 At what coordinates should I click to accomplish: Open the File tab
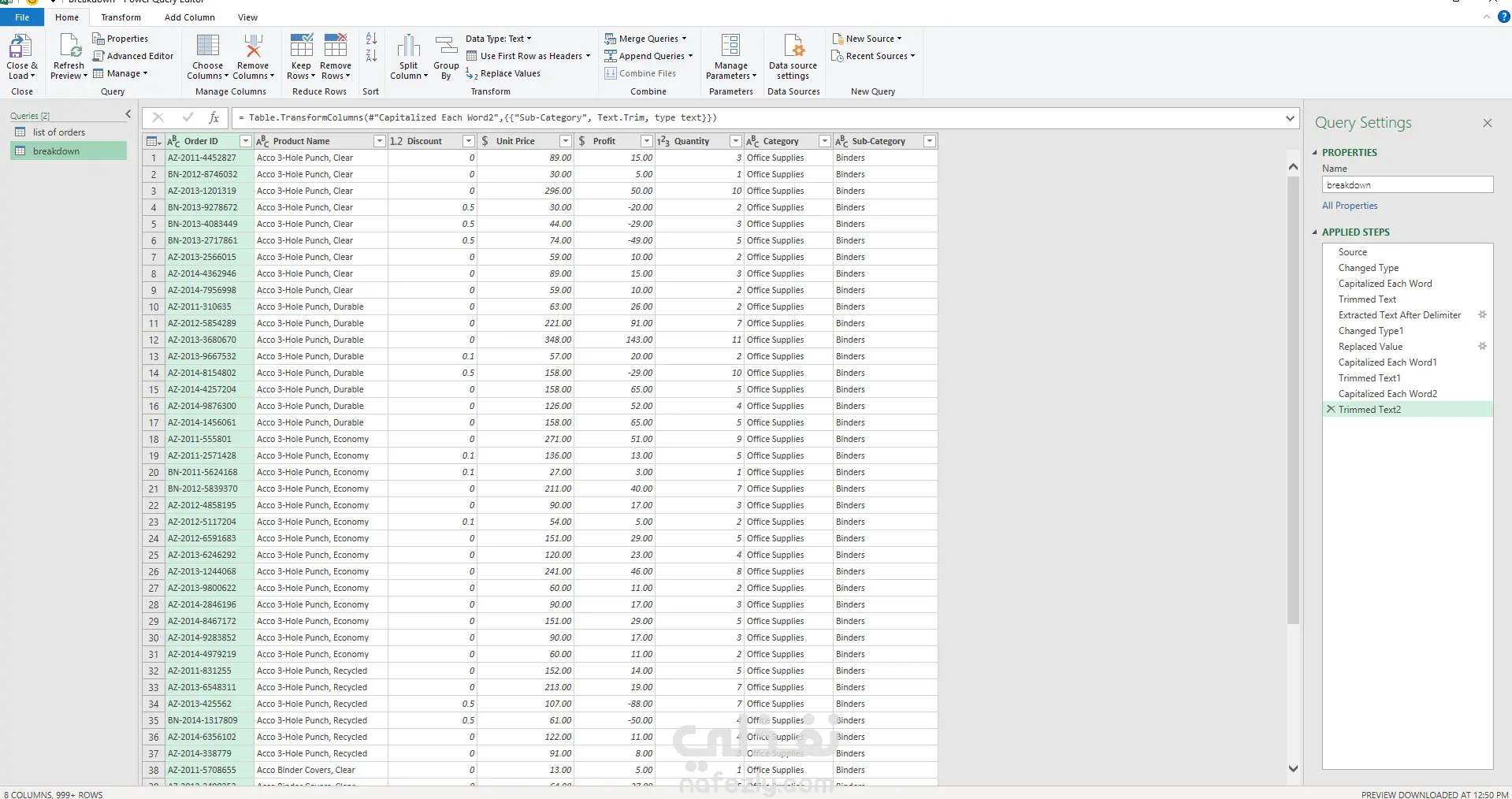pos(22,17)
